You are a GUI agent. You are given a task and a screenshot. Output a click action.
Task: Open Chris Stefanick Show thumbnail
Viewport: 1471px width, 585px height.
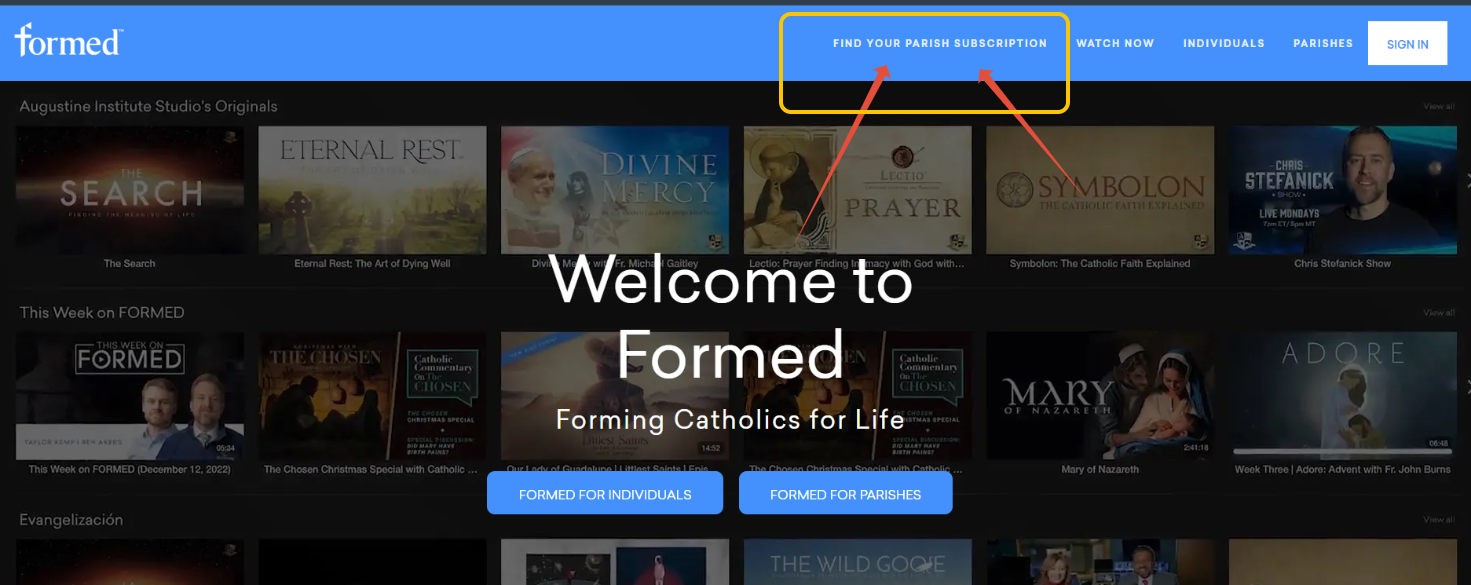pyautogui.click(x=1343, y=190)
